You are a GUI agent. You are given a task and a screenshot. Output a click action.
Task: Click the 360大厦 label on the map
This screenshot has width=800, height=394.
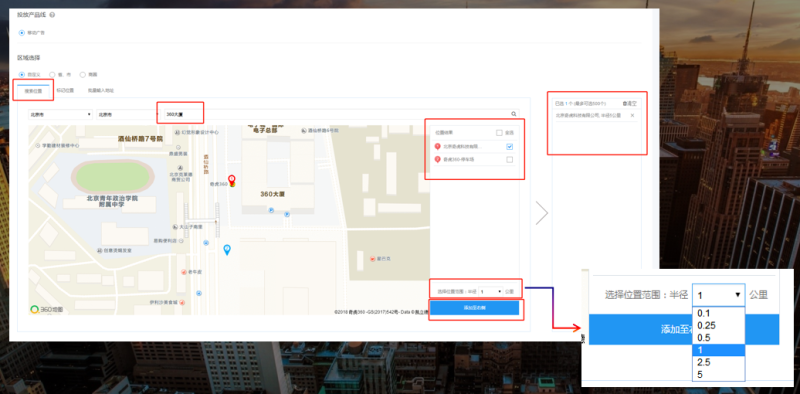click(272, 194)
